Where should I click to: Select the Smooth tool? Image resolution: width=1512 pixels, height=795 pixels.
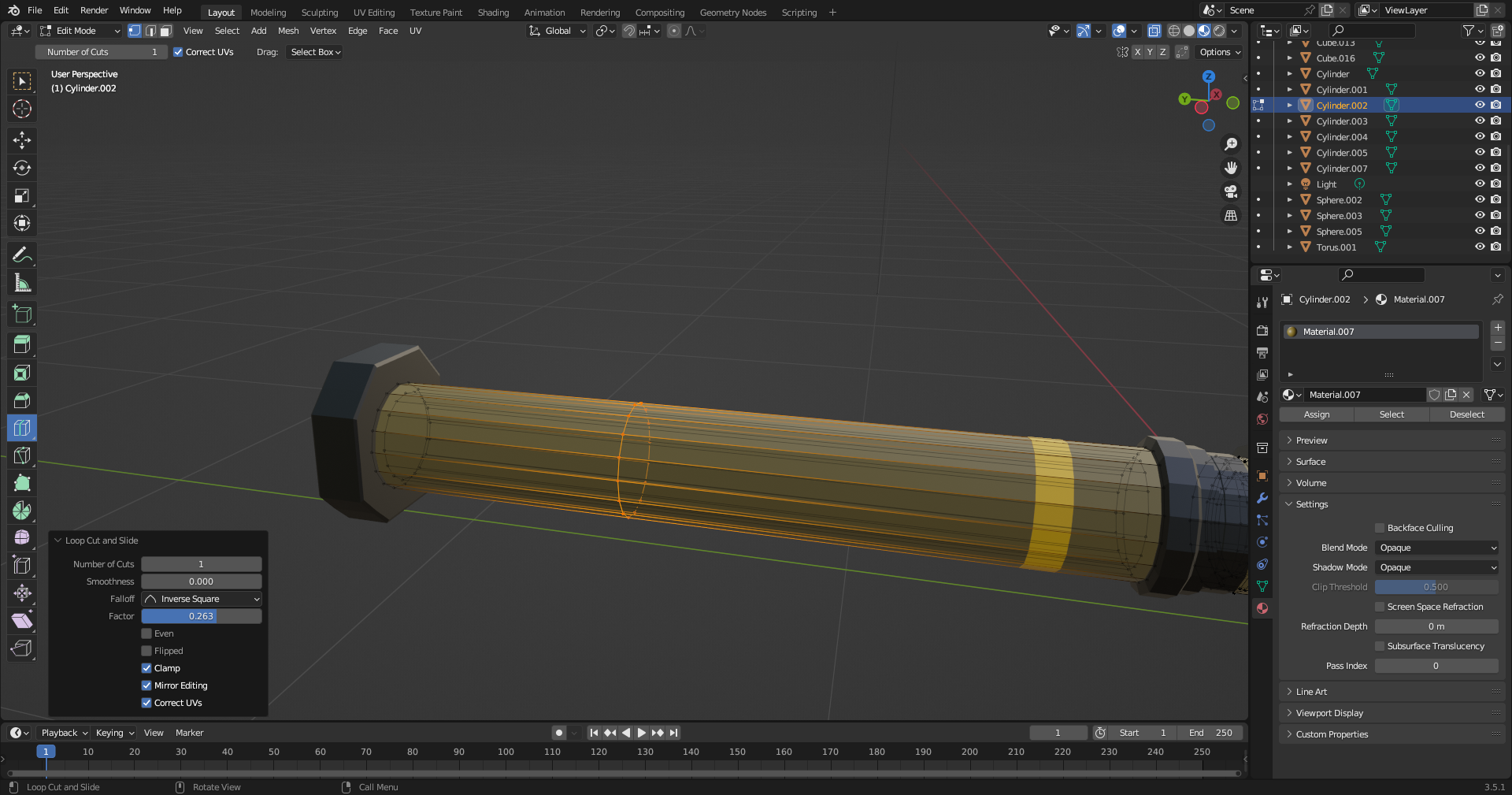22,538
